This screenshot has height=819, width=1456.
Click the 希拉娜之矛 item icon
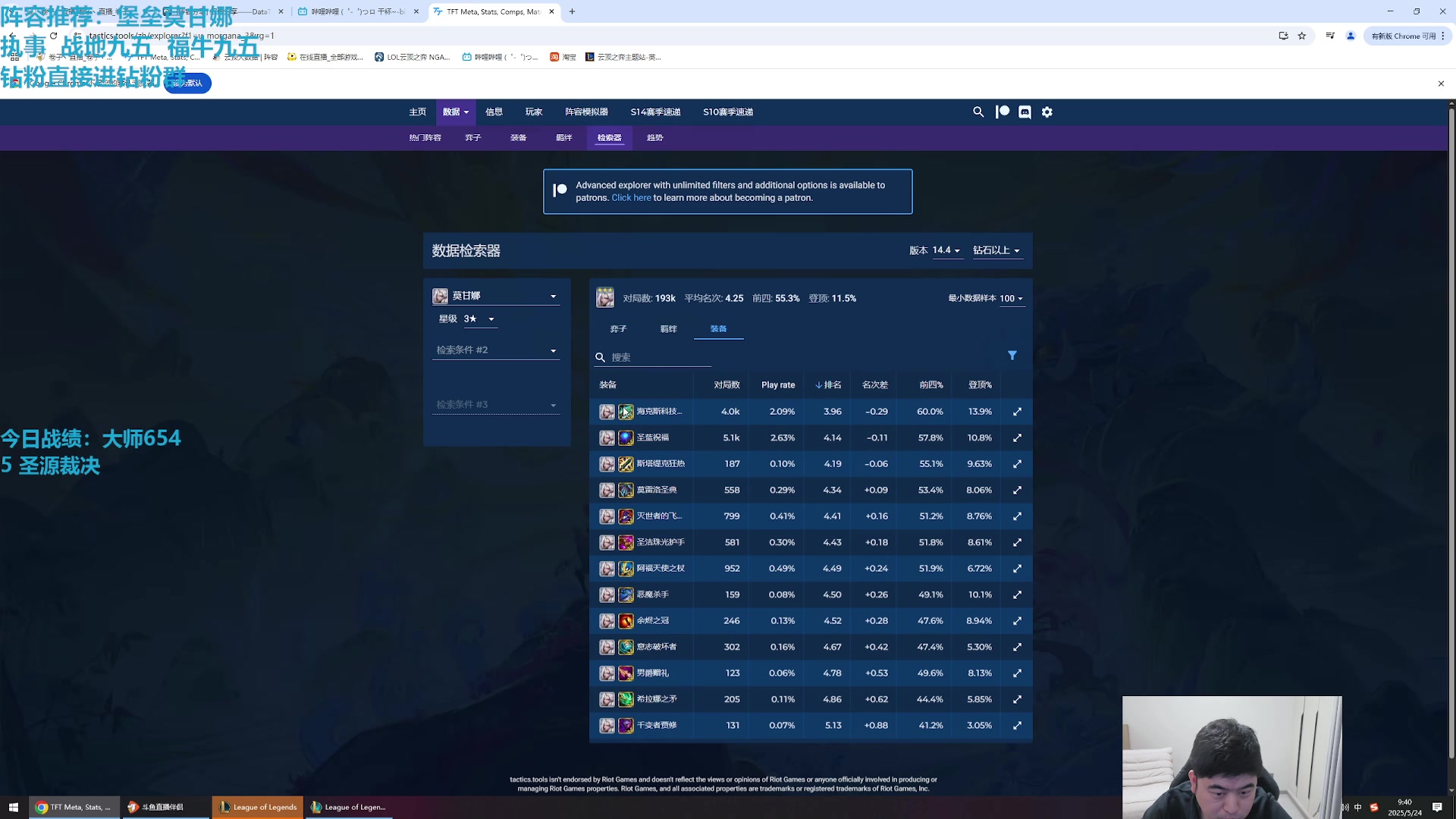pos(626,699)
